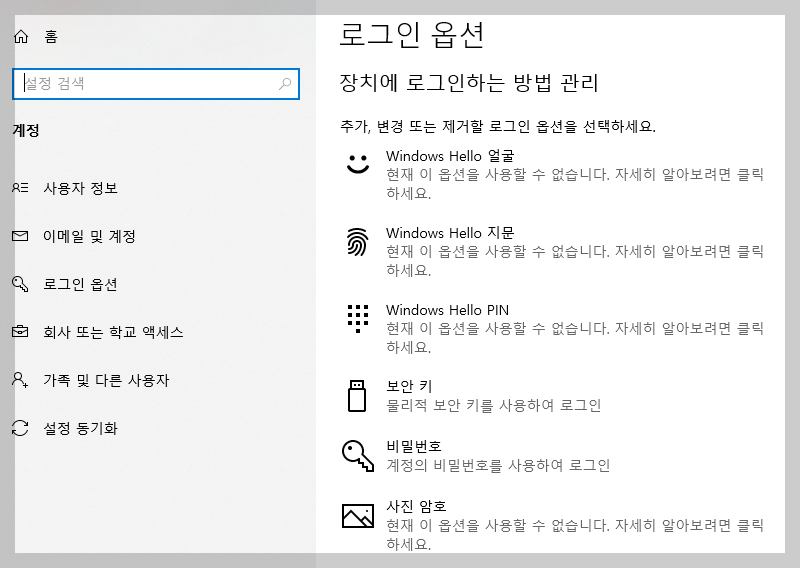
Task: Select 로그인 옵션 in sidebar
Action: [80, 284]
